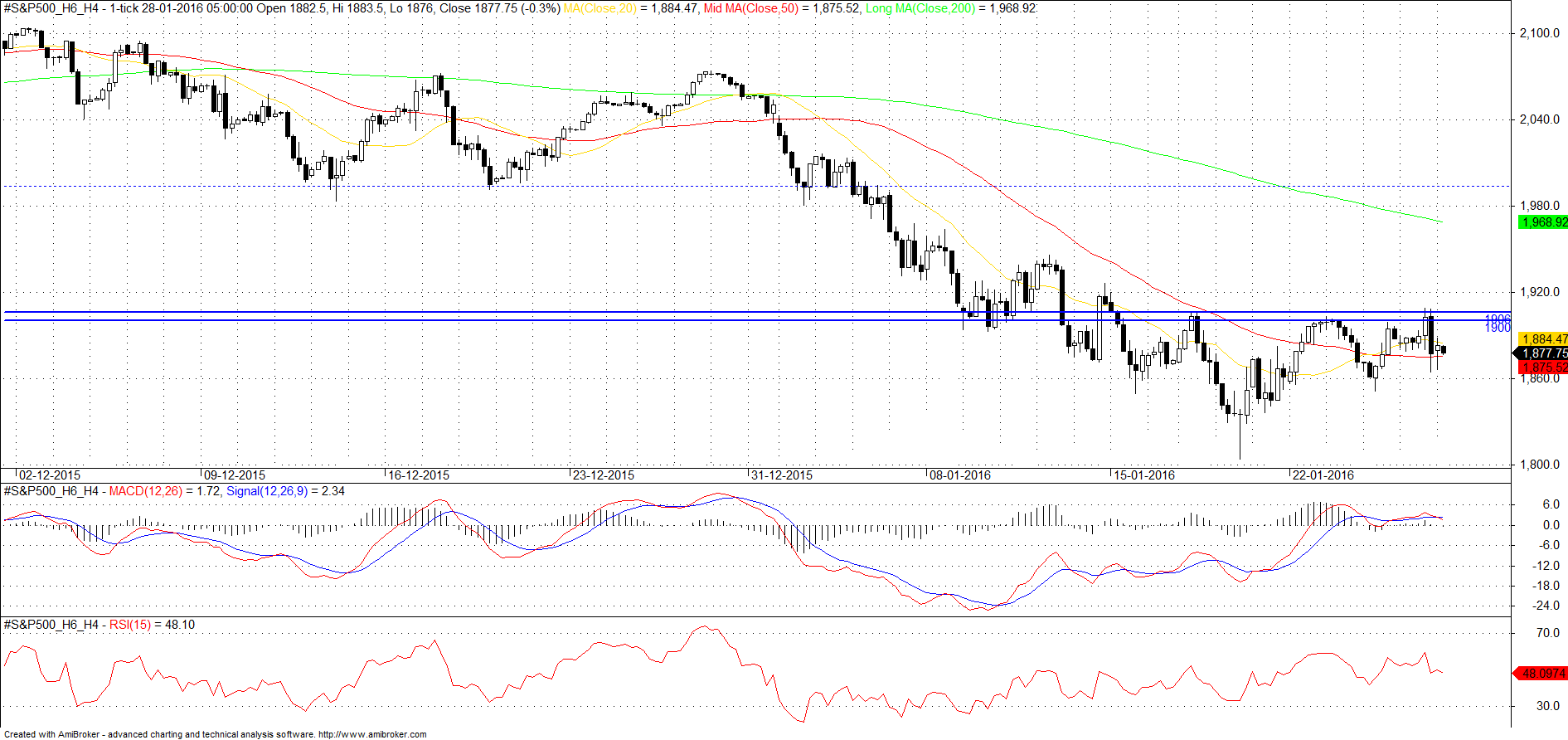Click the 08-01-2016 date marker
This screenshot has height=740, width=1568.
coord(960,475)
